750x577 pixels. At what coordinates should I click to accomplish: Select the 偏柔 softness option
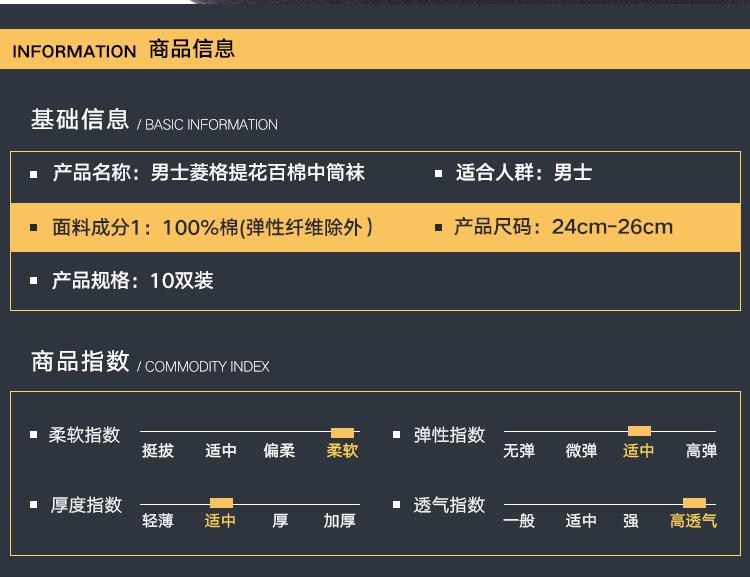[x=280, y=451]
